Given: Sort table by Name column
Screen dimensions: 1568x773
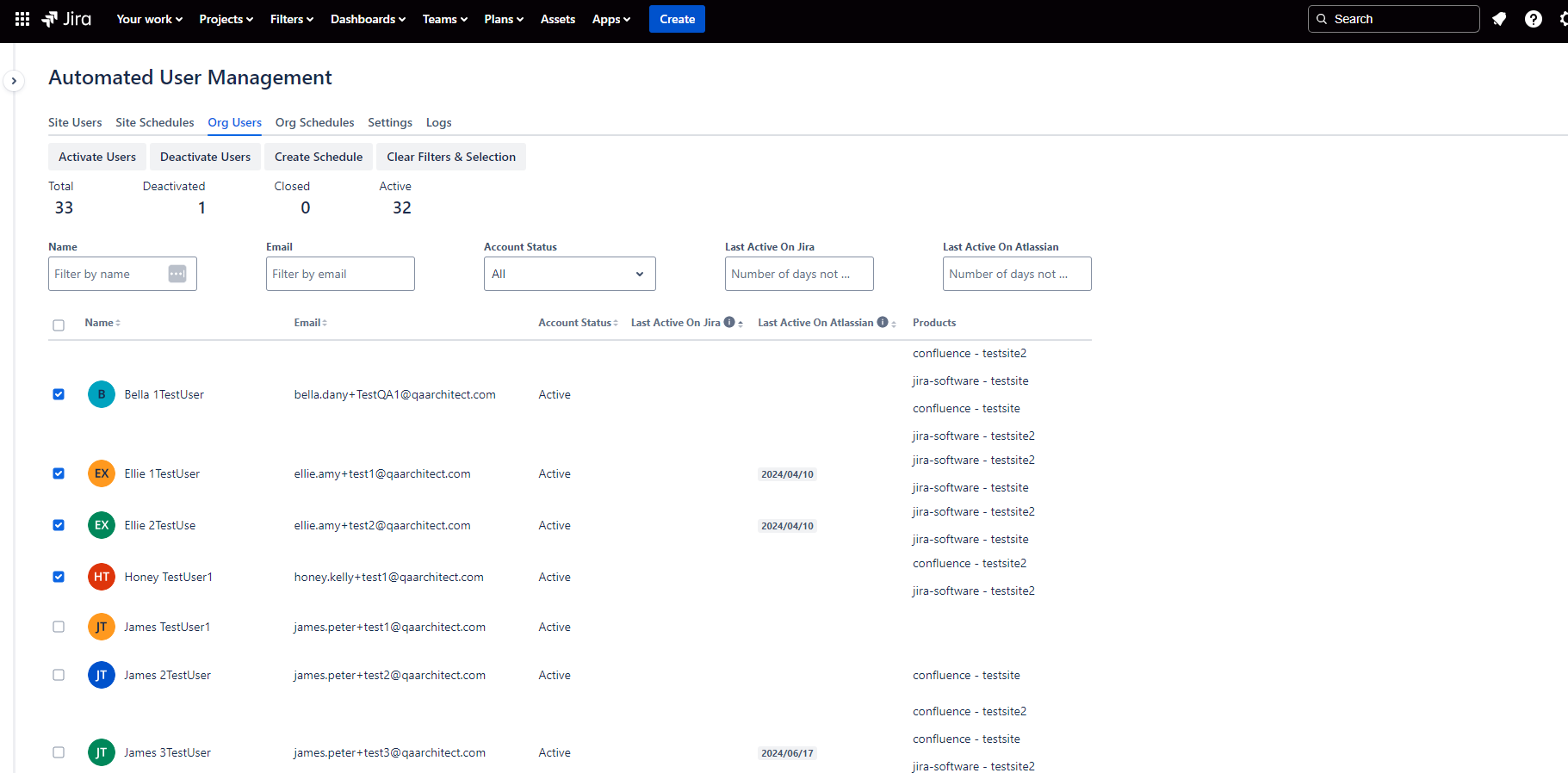Looking at the screenshot, I should [102, 323].
